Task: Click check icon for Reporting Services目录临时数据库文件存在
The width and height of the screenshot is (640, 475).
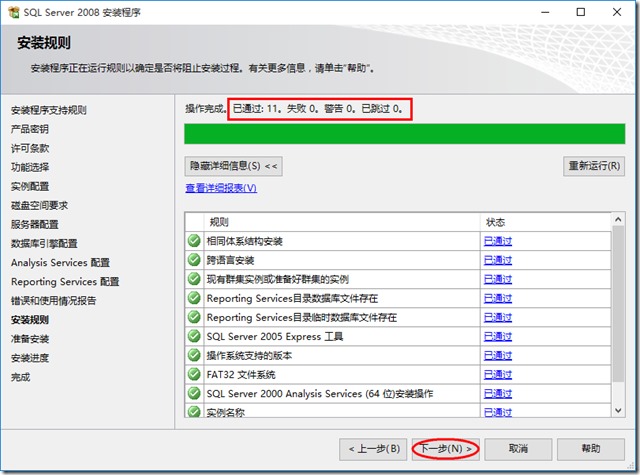Action: (x=194, y=317)
